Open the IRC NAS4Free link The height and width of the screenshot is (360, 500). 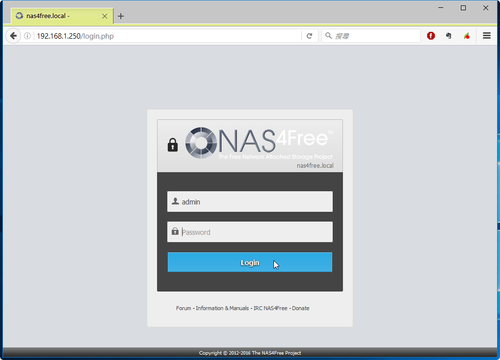[270, 308]
